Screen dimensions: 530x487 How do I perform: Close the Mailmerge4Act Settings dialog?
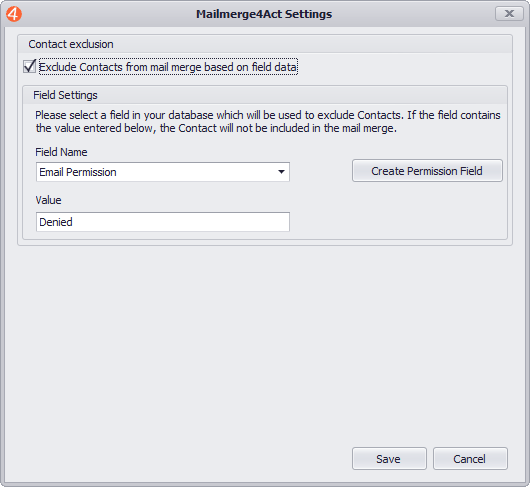click(x=509, y=14)
